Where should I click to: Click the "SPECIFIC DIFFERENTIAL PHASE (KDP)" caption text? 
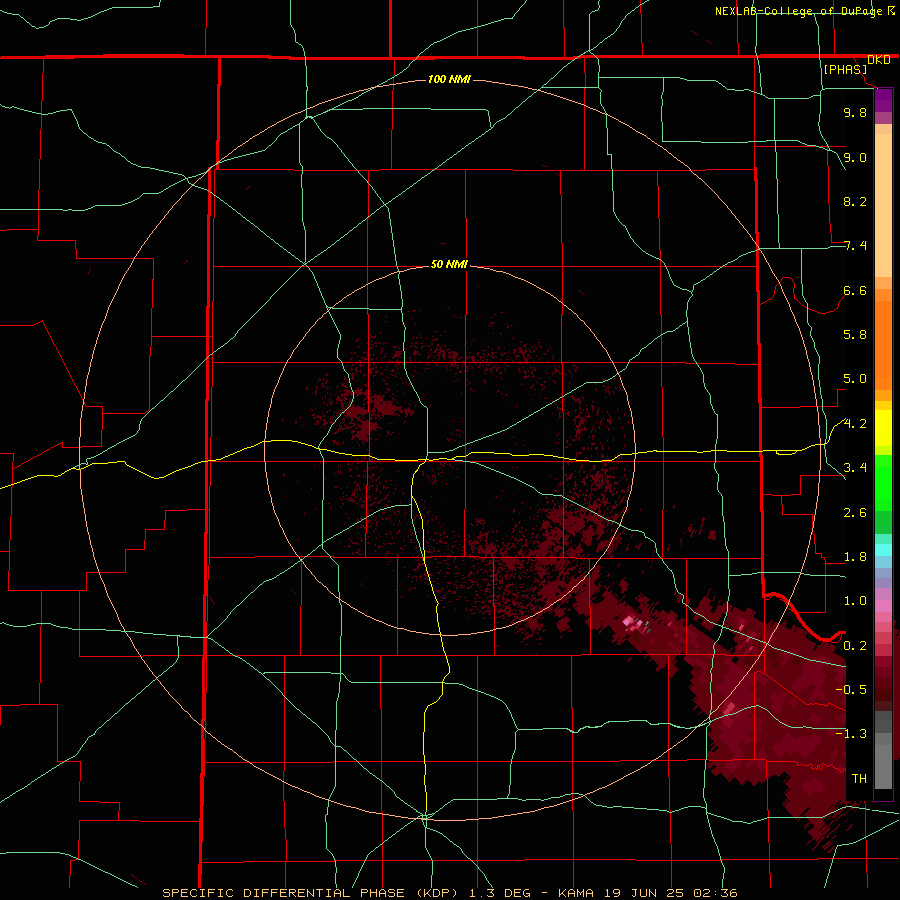[x=312, y=893]
